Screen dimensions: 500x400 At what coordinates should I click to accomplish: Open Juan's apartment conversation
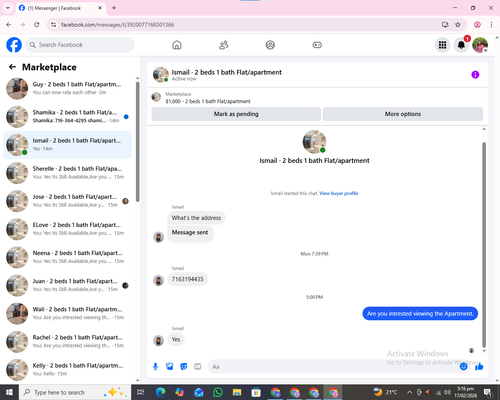tap(67, 285)
